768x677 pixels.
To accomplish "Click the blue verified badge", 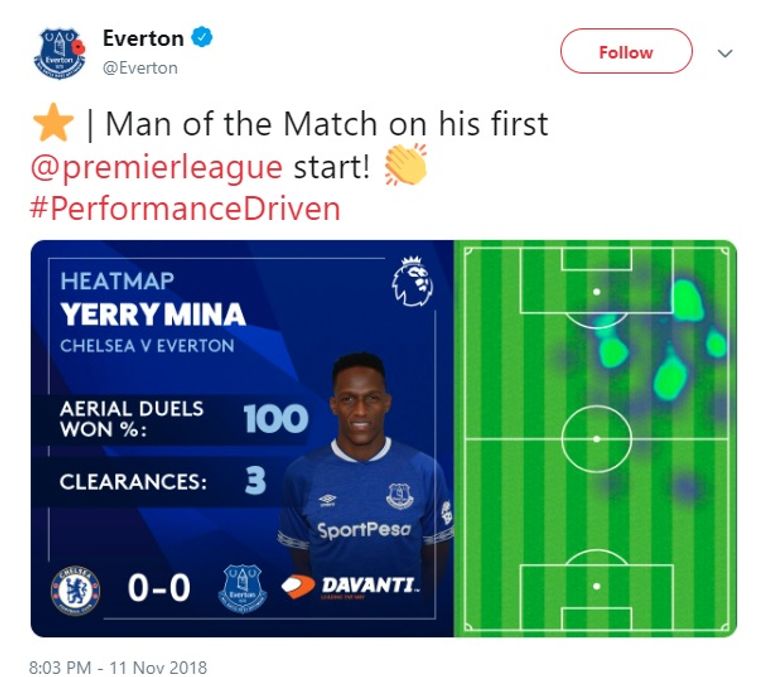I will (202, 39).
